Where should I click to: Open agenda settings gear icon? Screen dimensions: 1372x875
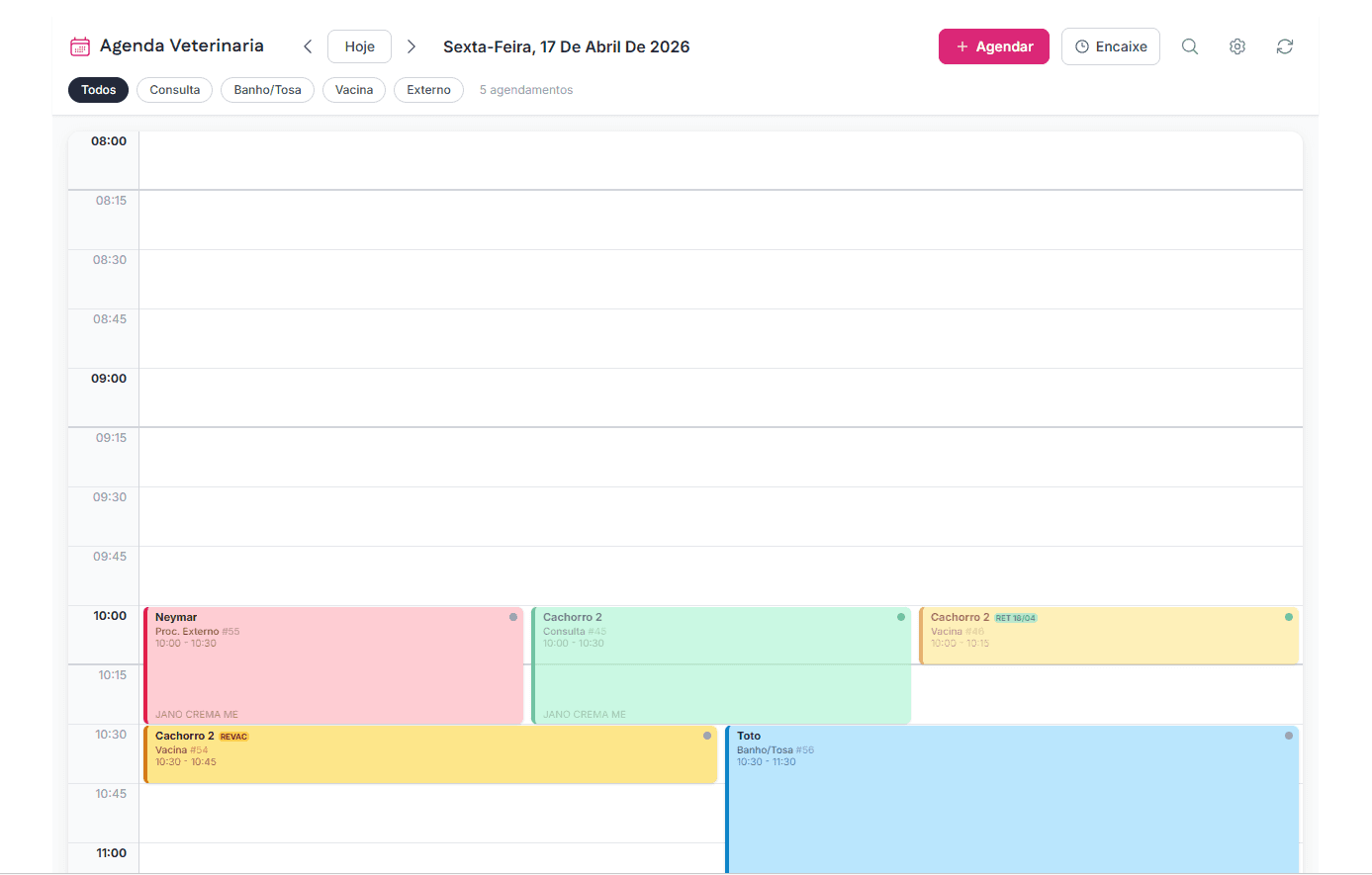[1237, 46]
